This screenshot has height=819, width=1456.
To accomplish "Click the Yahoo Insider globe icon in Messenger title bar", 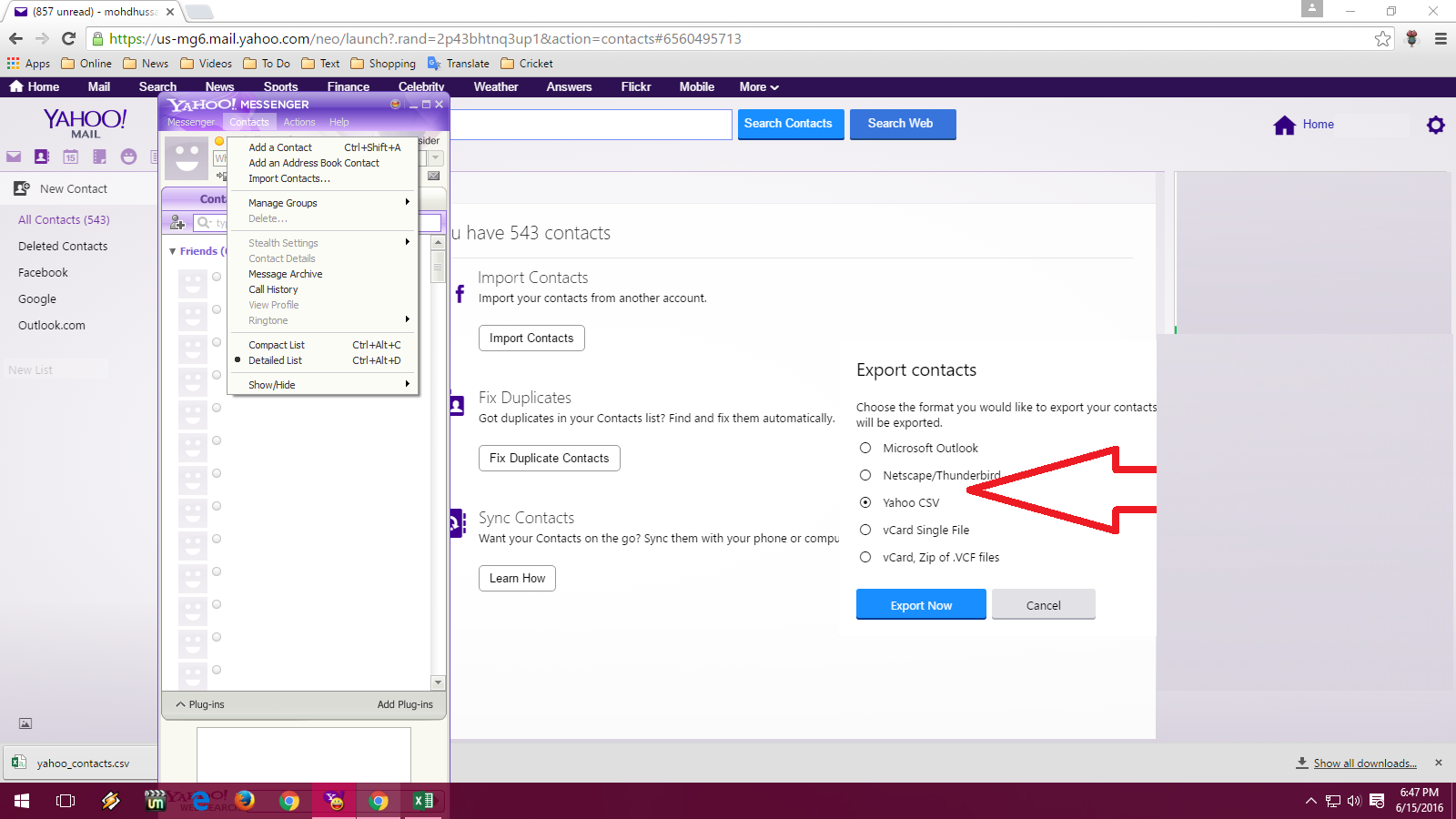I will 395,105.
